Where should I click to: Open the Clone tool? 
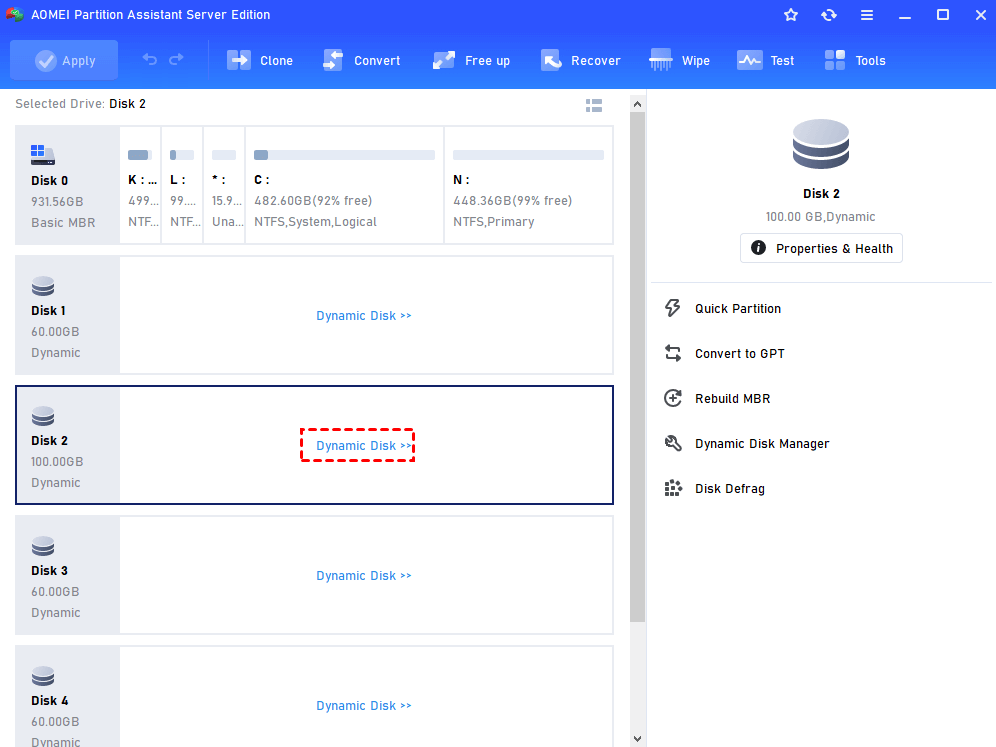[x=260, y=60]
